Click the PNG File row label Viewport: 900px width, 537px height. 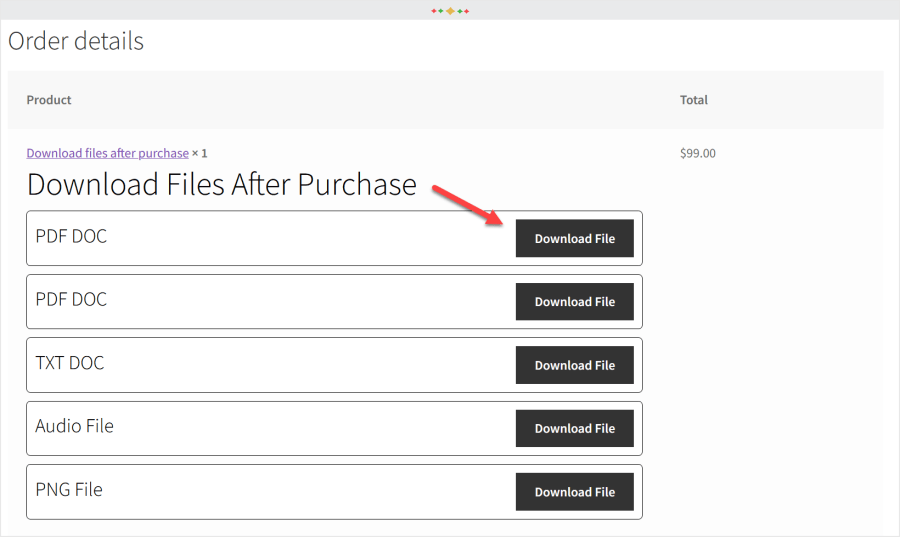69,490
